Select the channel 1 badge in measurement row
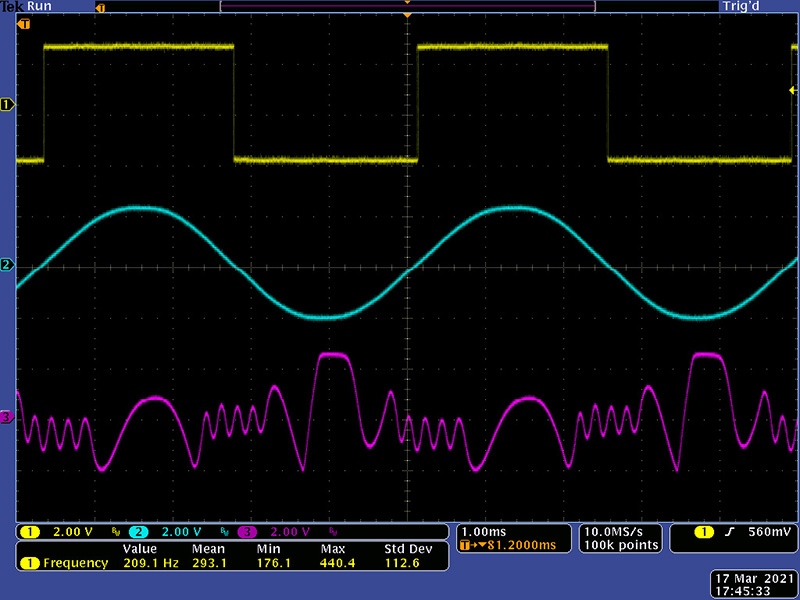This screenshot has width=800, height=600. pyautogui.click(x=30, y=563)
